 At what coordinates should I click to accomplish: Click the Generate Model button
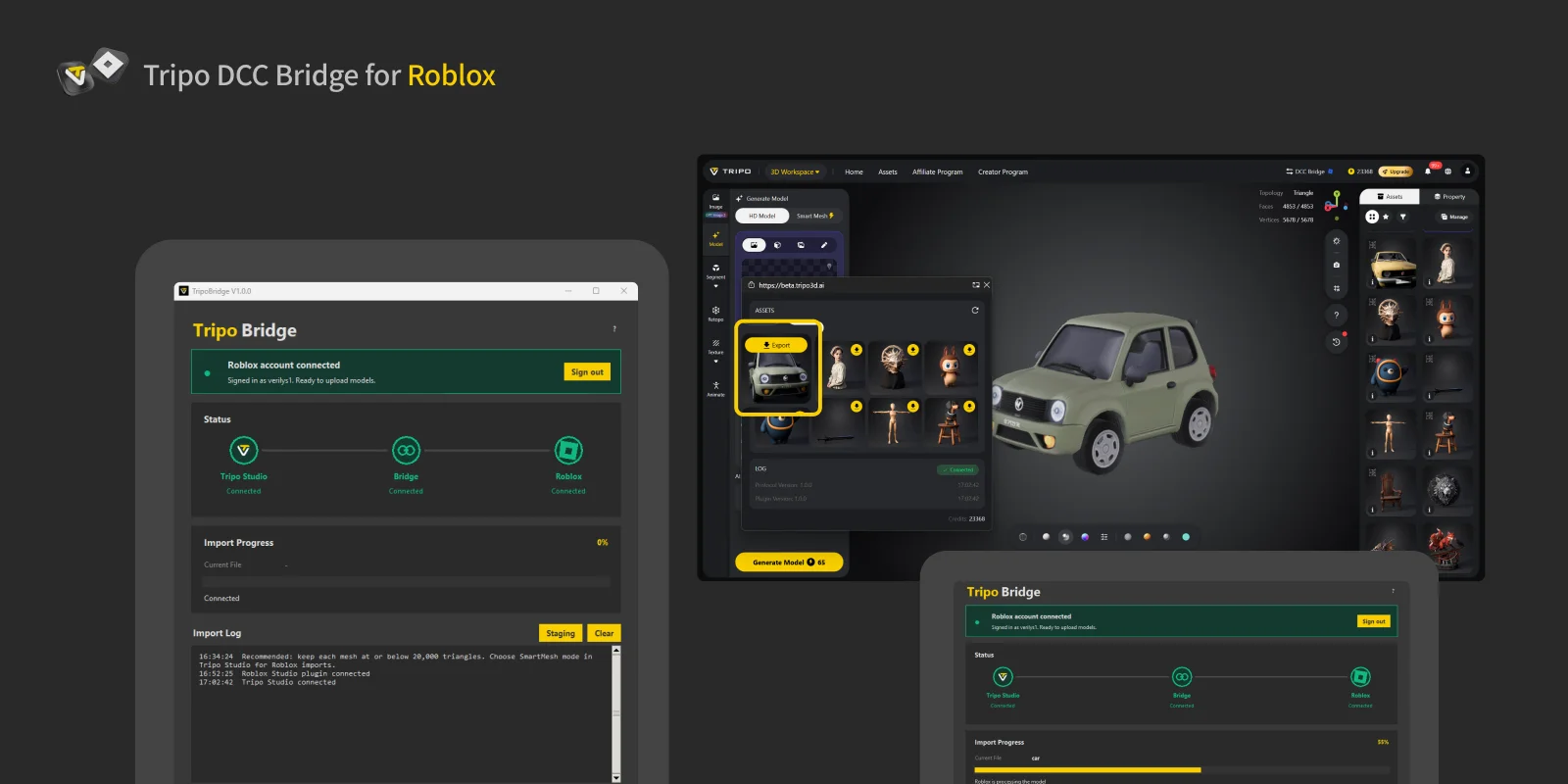[789, 563]
